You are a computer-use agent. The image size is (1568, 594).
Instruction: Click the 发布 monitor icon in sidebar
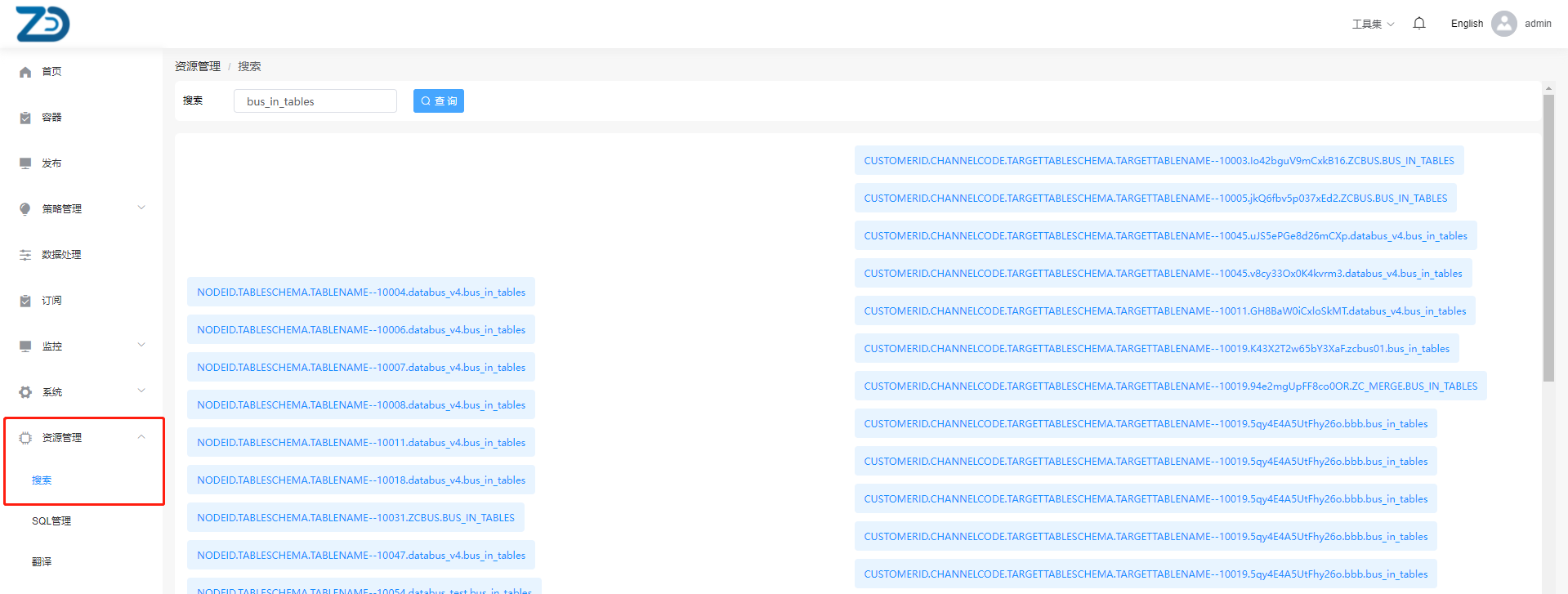[25, 163]
